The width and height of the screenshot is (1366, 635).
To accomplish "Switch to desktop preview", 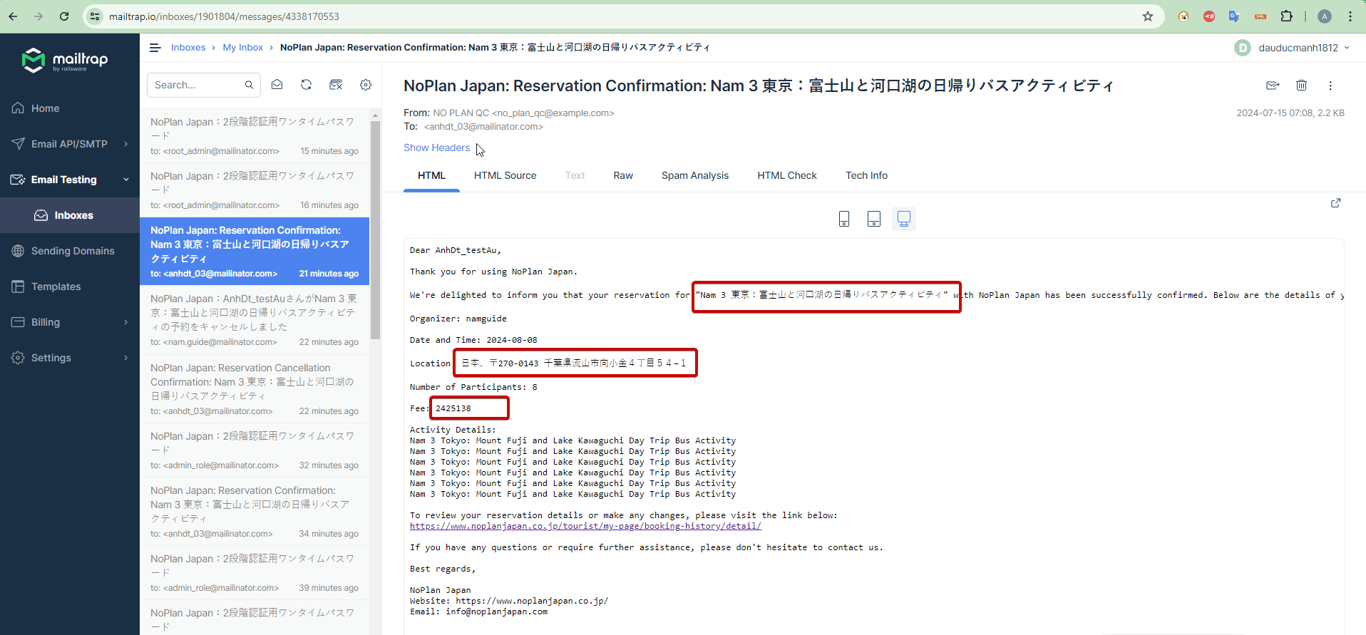I will (904, 219).
